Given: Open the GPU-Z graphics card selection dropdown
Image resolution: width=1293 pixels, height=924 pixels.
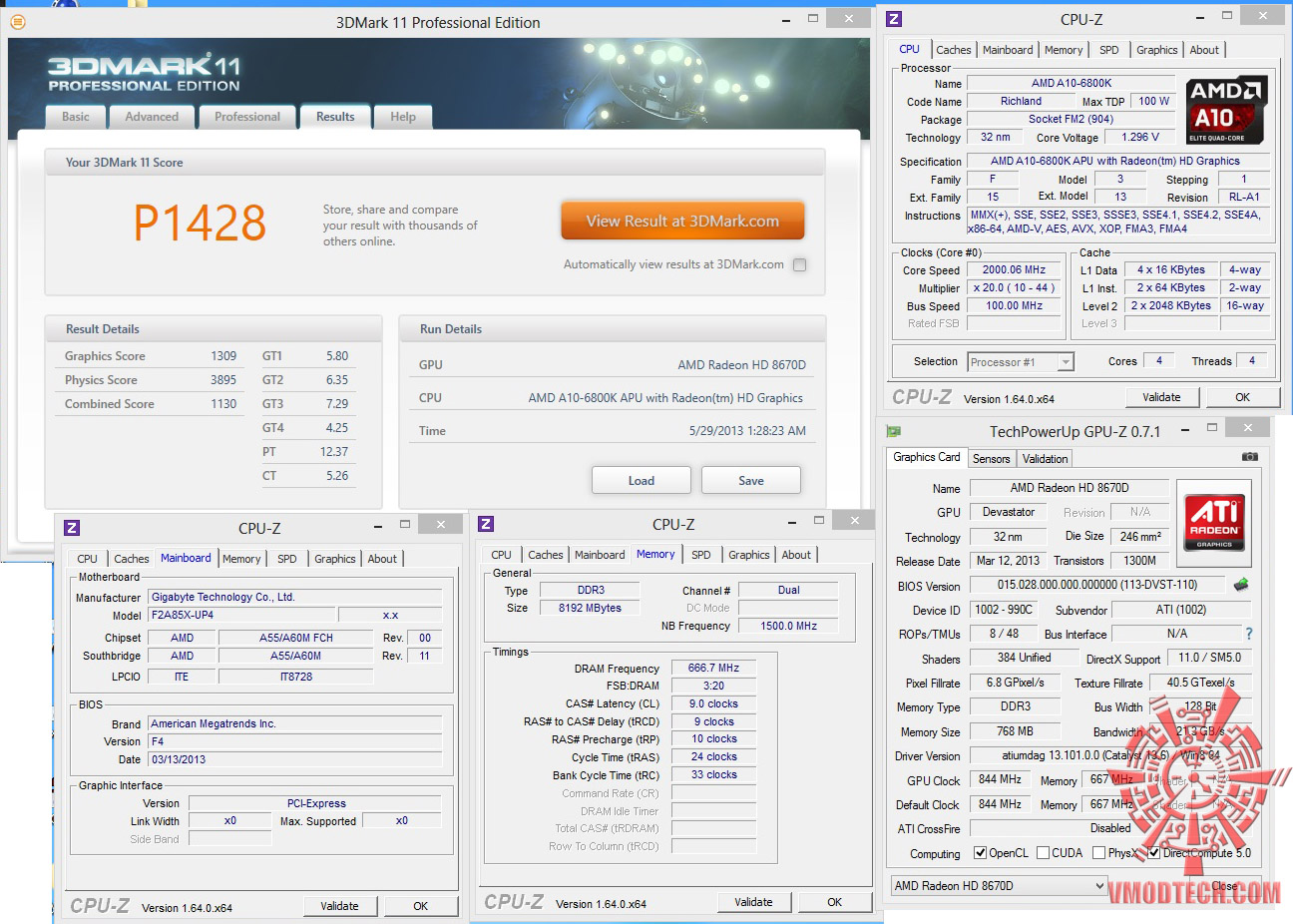Looking at the screenshot, I should pos(999,885).
